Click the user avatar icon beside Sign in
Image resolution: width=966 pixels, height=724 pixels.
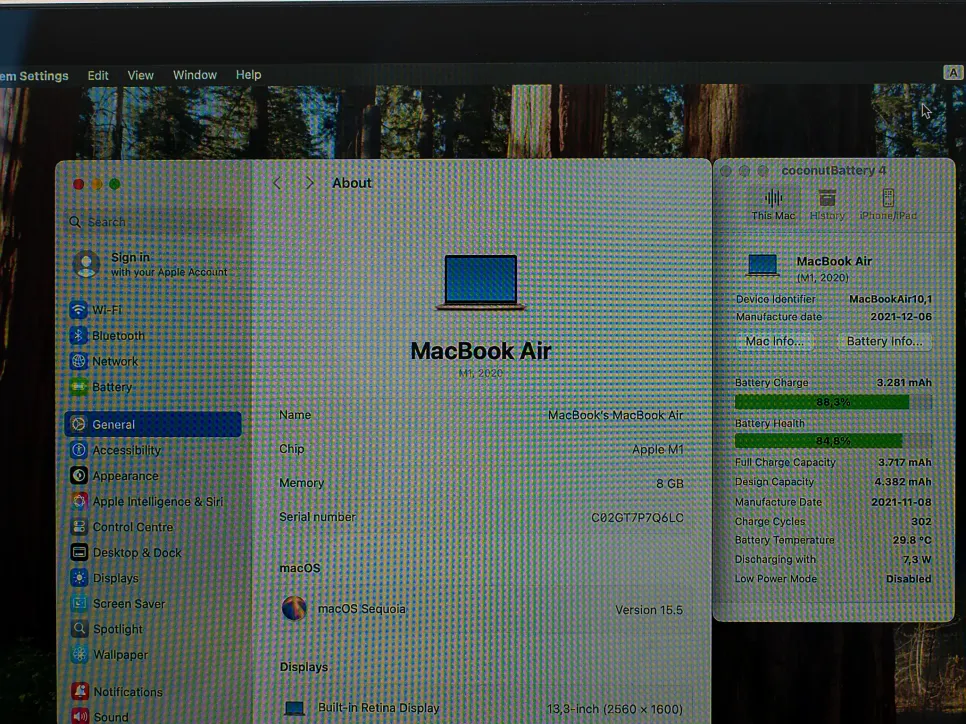(x=86, y=264)
